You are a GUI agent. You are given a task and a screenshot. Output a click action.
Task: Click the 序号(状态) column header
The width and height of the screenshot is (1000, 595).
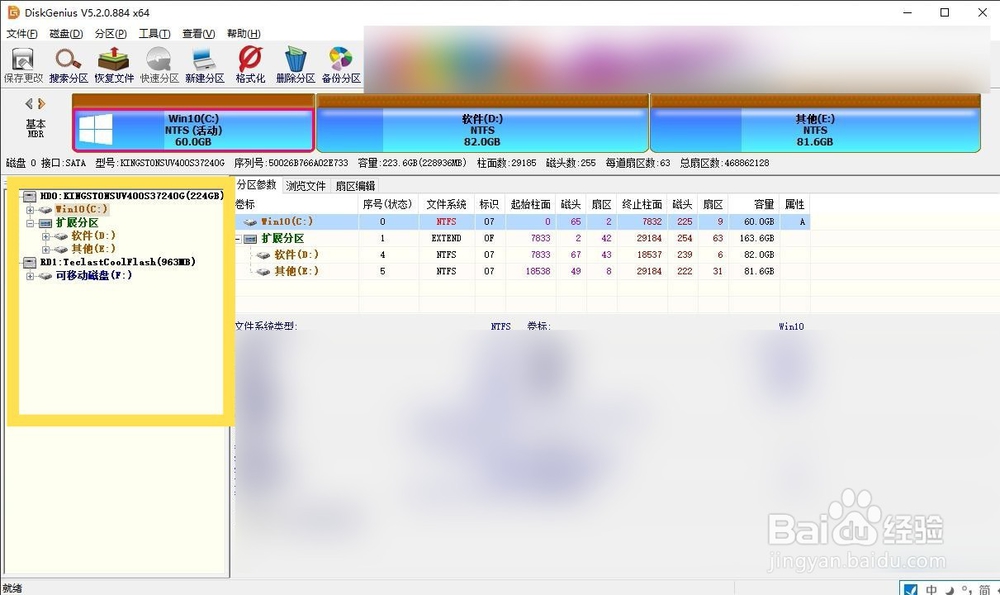click(x=387, y=204)
